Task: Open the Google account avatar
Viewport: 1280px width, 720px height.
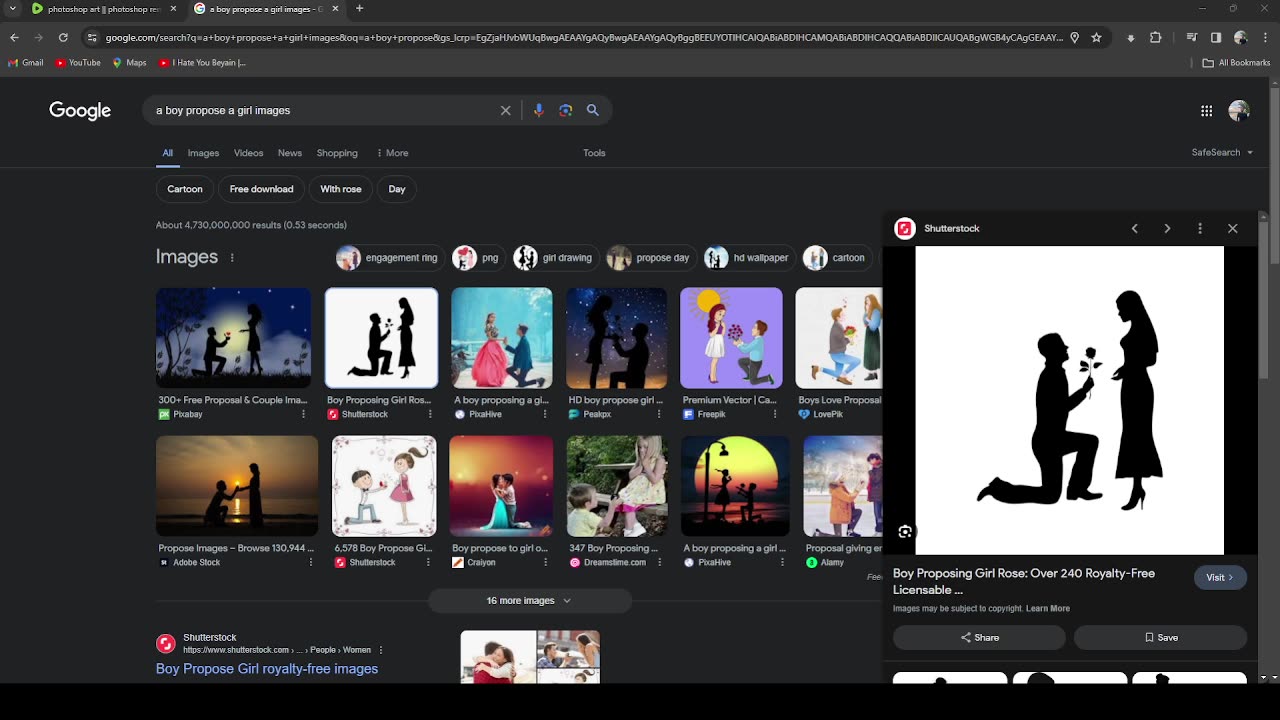Action: 1239,111
